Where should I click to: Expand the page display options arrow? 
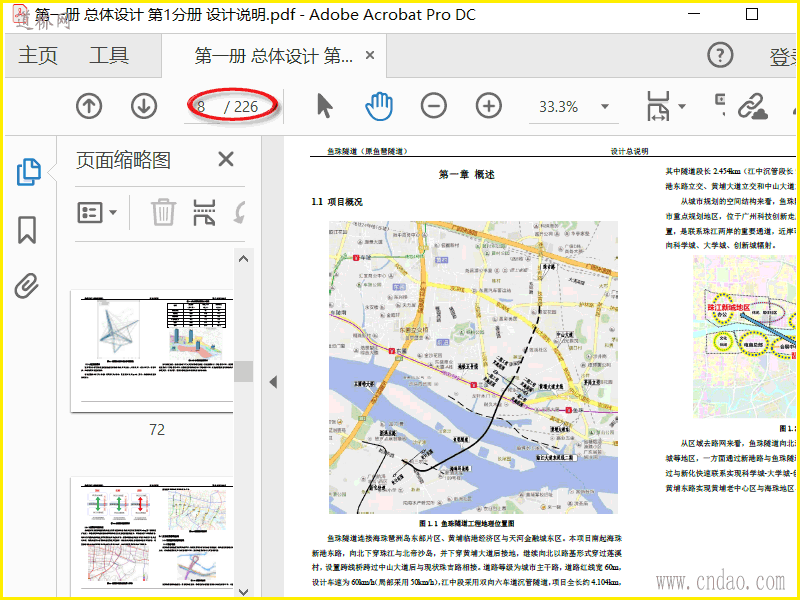tap(682, 107)
